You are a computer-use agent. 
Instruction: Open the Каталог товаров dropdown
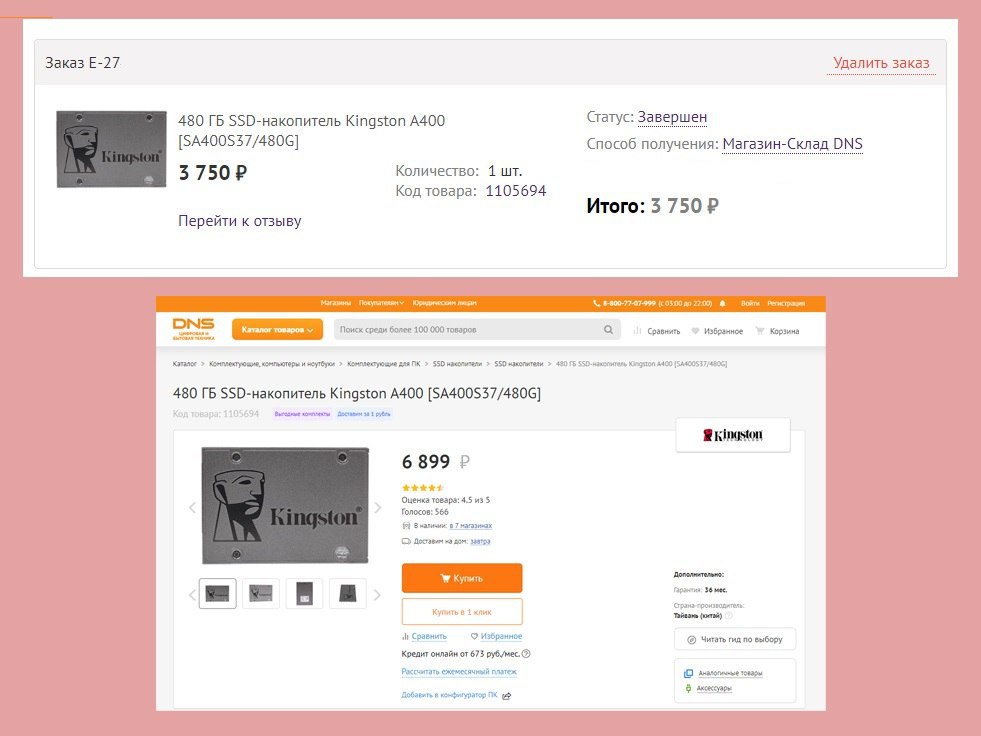(277, 330)
